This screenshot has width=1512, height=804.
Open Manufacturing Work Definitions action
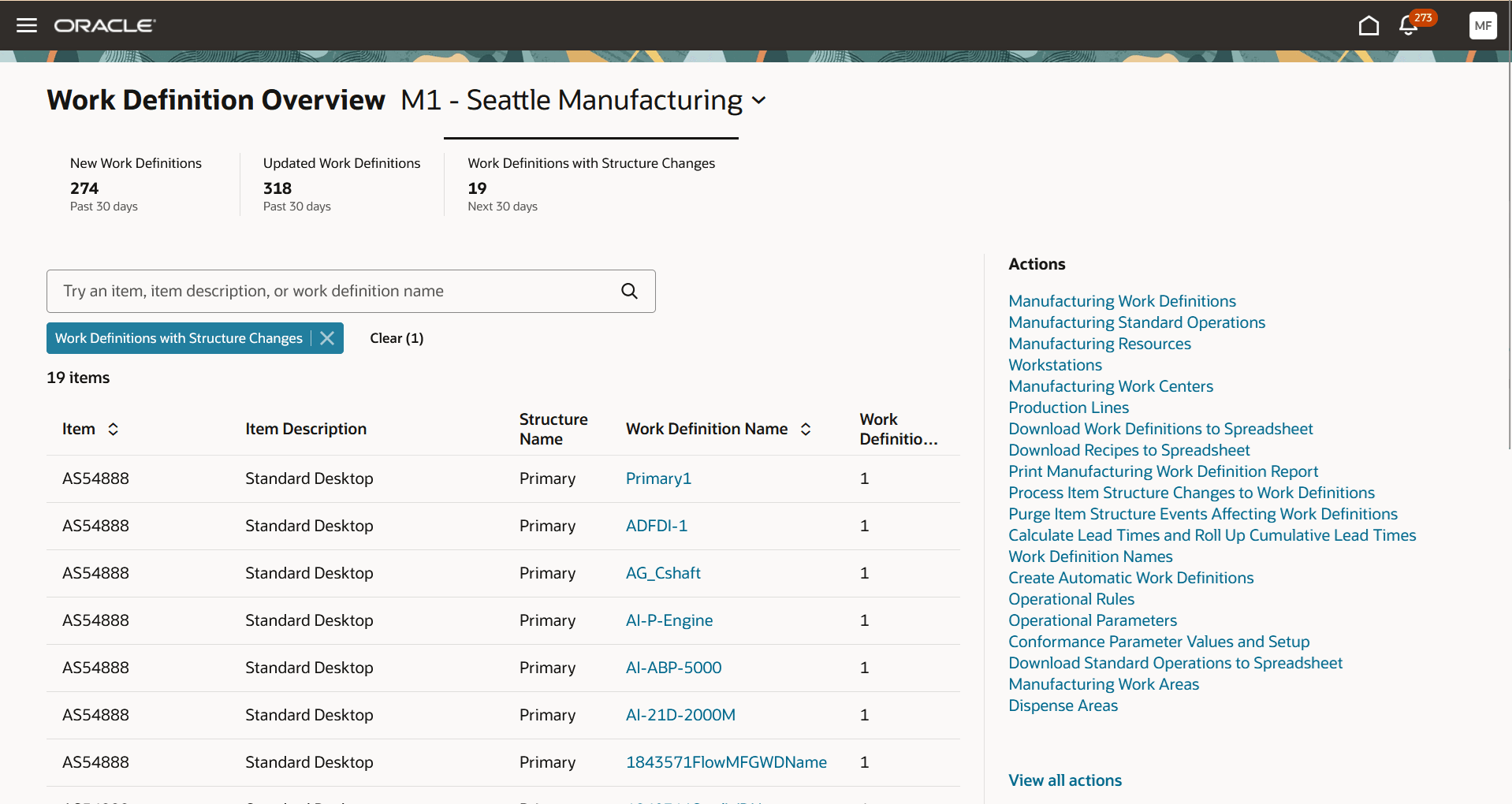point(1122,301)
